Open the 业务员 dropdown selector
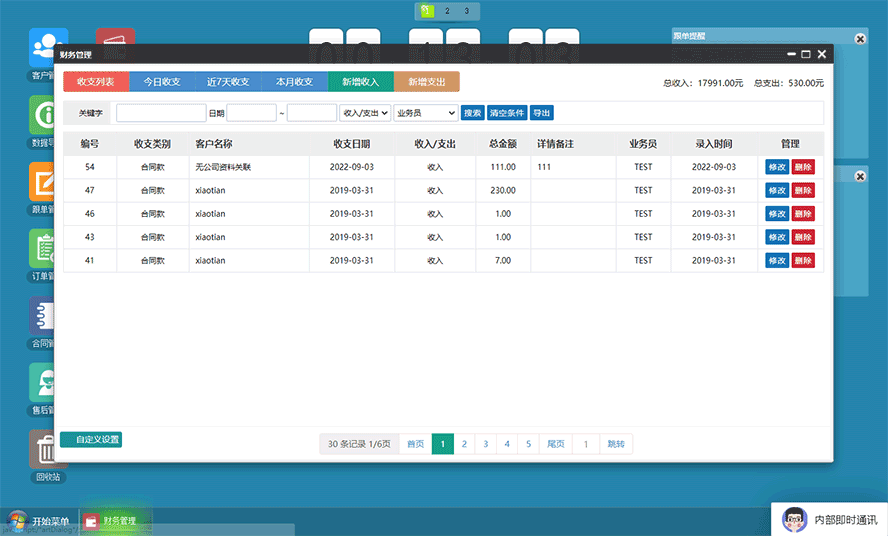 click(x=425, y=113)
